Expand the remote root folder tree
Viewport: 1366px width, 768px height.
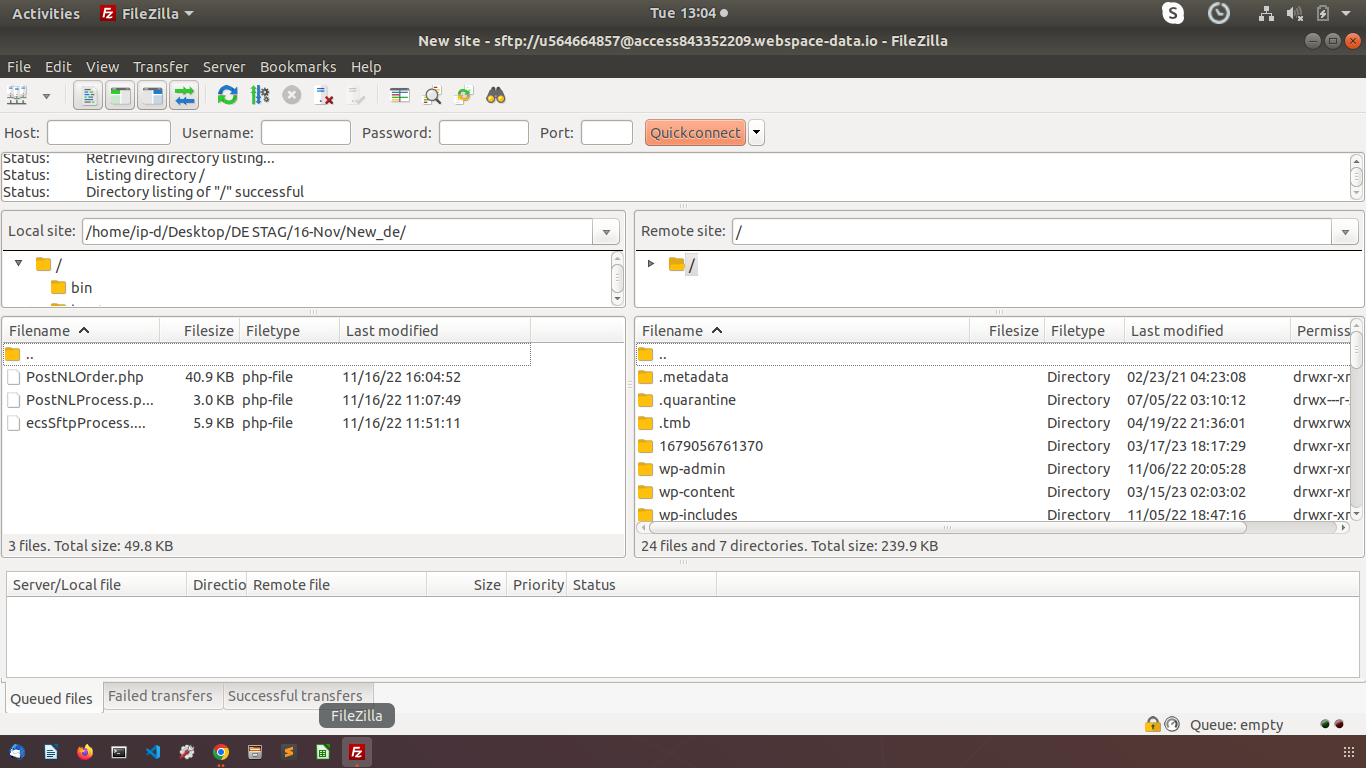coord(651,264)
